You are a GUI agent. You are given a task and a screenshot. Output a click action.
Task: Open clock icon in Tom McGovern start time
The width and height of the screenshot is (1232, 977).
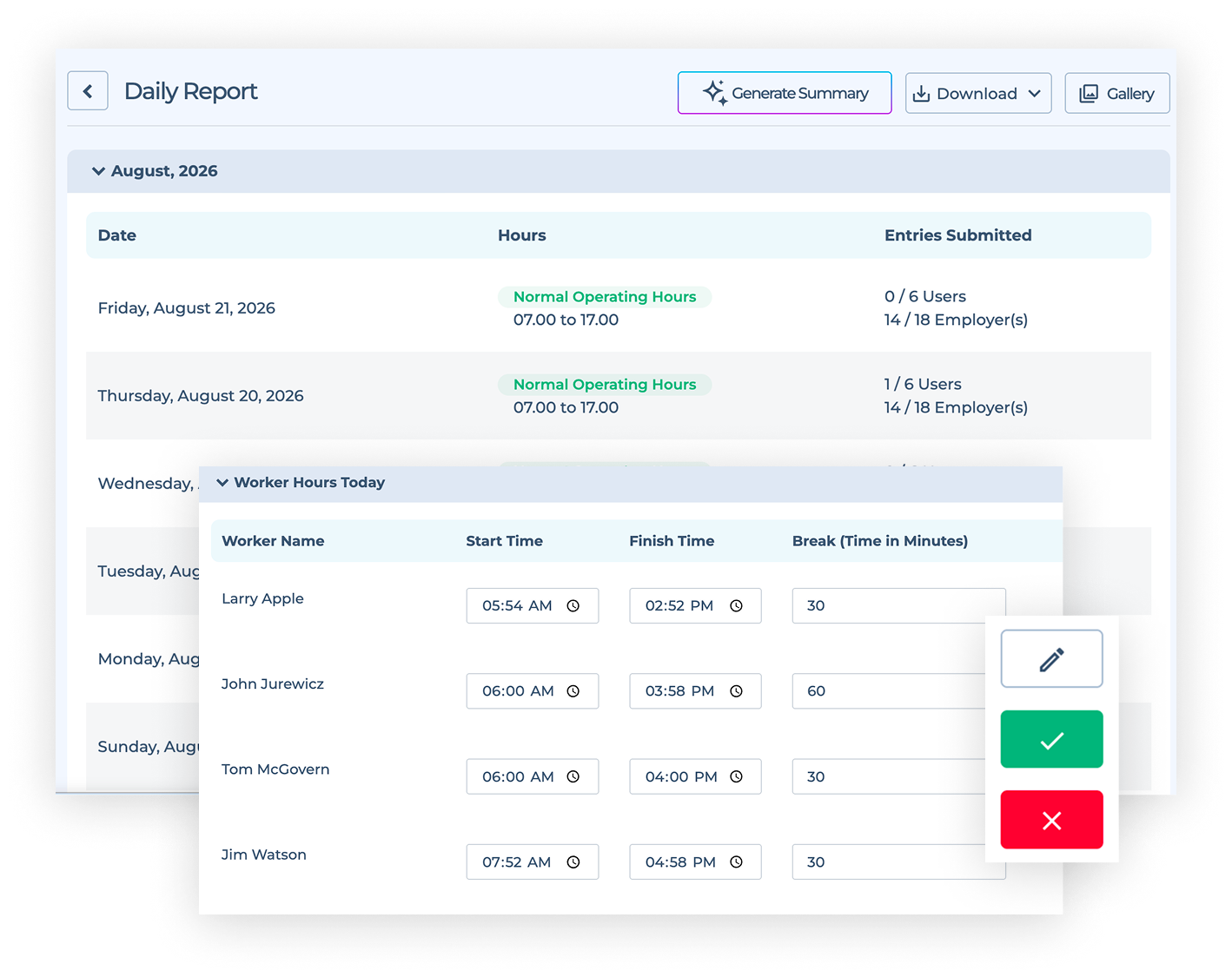(573, 777)
